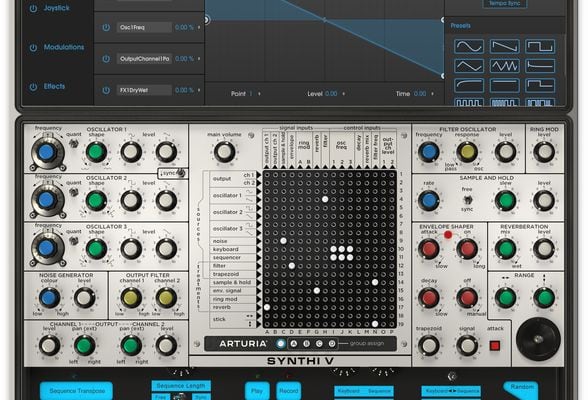588x400 pixels.
Task: Open the FX1DryWet destination dropdown
Action: point(144,90)
